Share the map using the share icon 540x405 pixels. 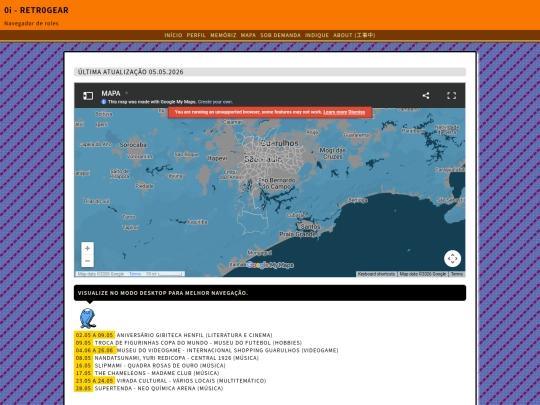coord(426,96)
